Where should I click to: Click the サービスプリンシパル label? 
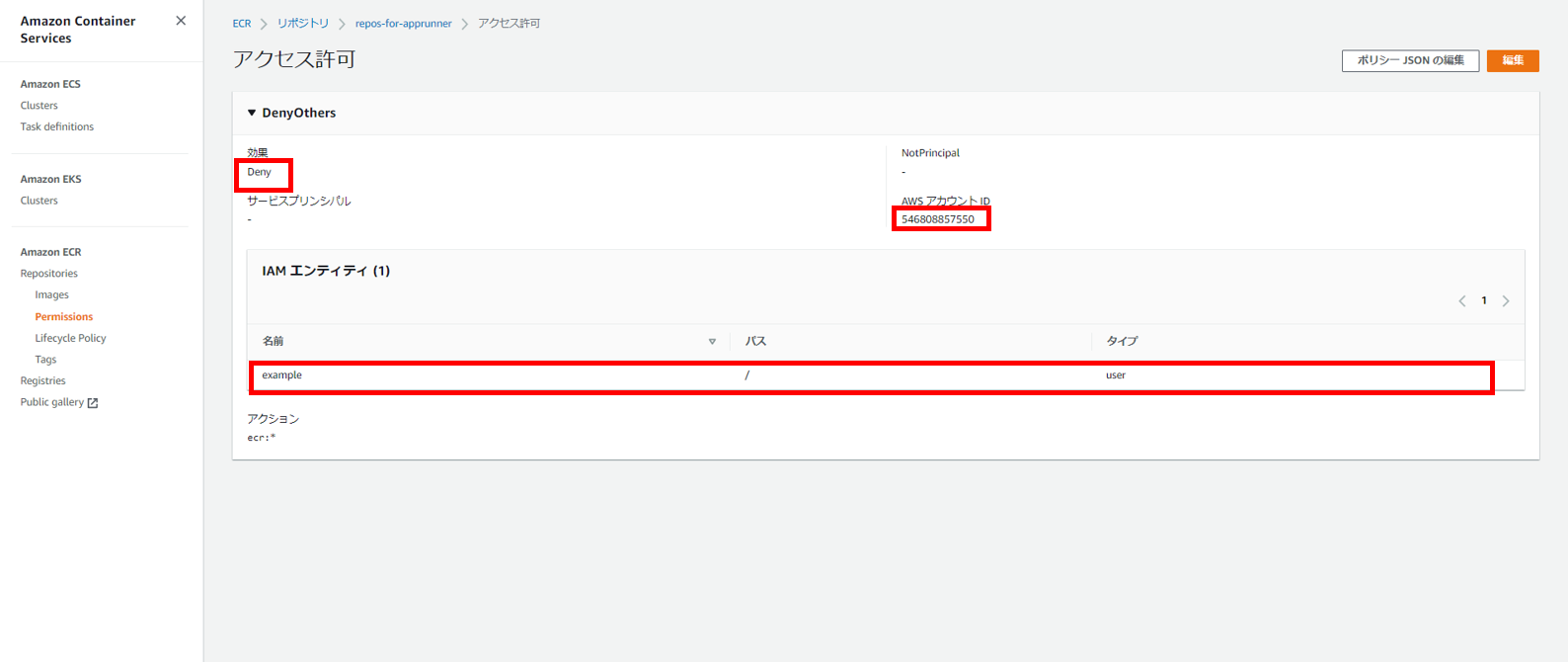pyautogui.click(x=299, y=201)
